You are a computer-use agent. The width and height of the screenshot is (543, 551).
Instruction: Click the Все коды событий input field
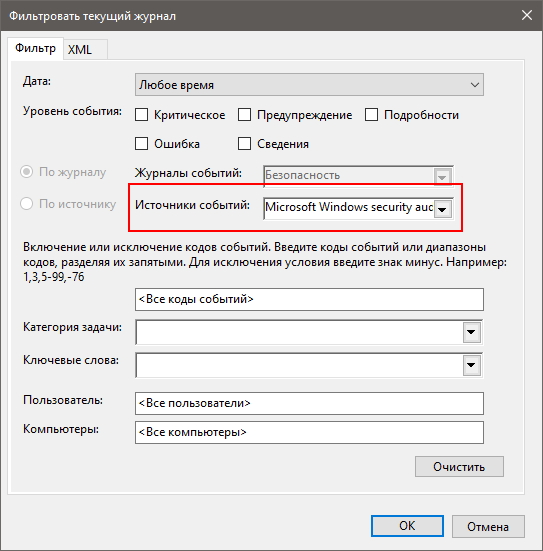[x=309, y=299]
